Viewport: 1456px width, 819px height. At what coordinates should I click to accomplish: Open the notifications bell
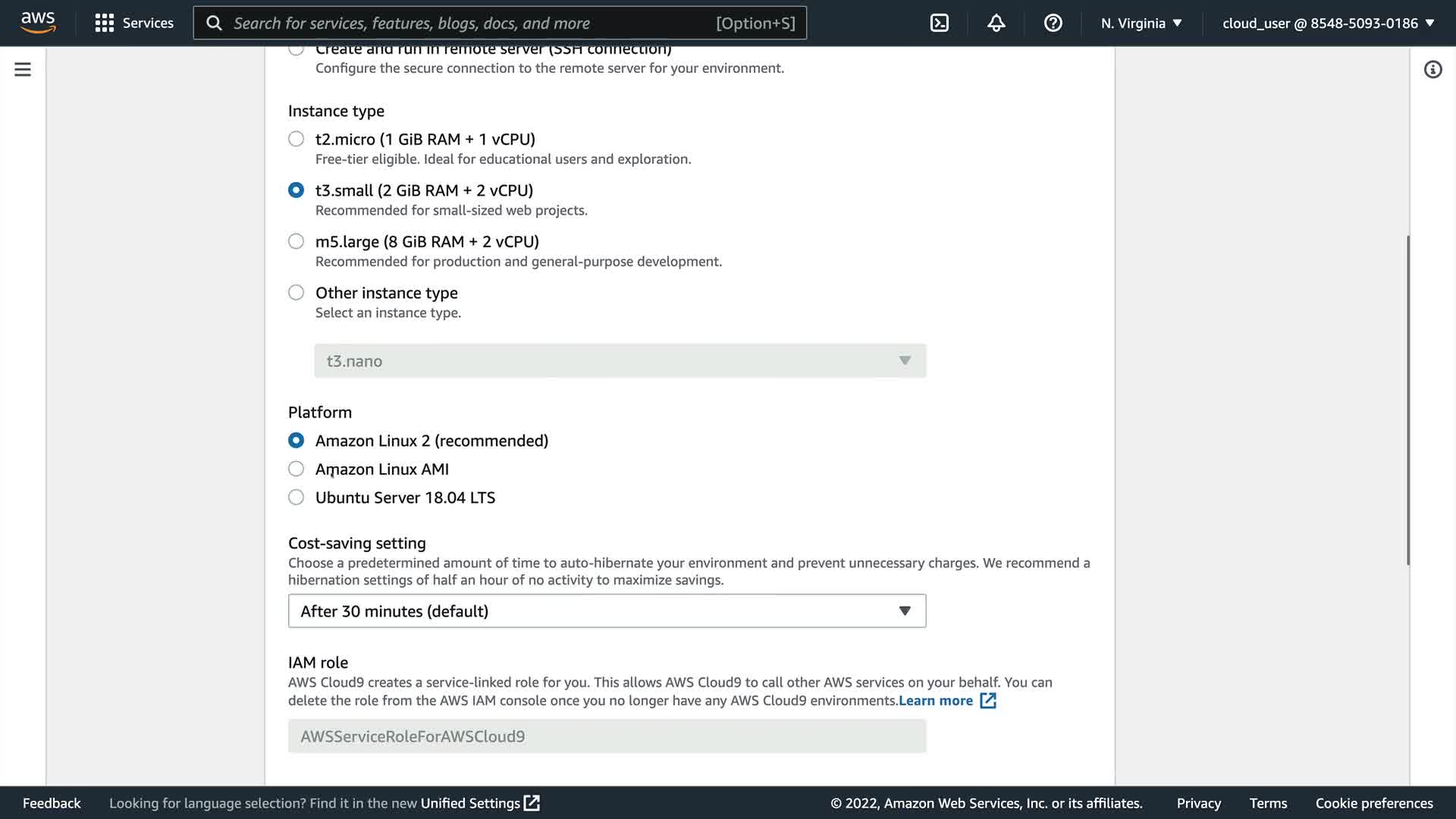click(996, 23)
